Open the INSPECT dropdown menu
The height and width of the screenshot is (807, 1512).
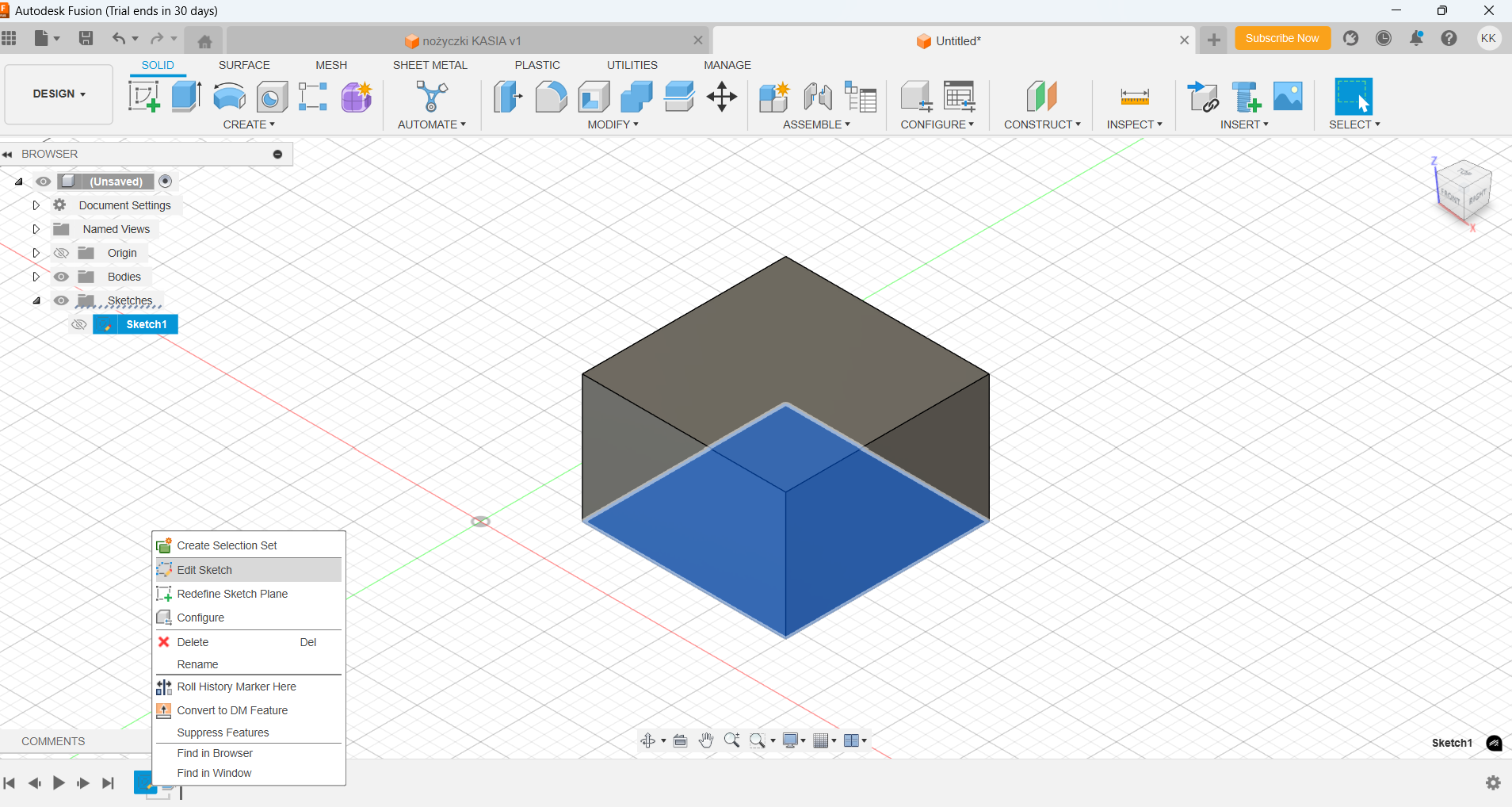tap(1134, 124)
